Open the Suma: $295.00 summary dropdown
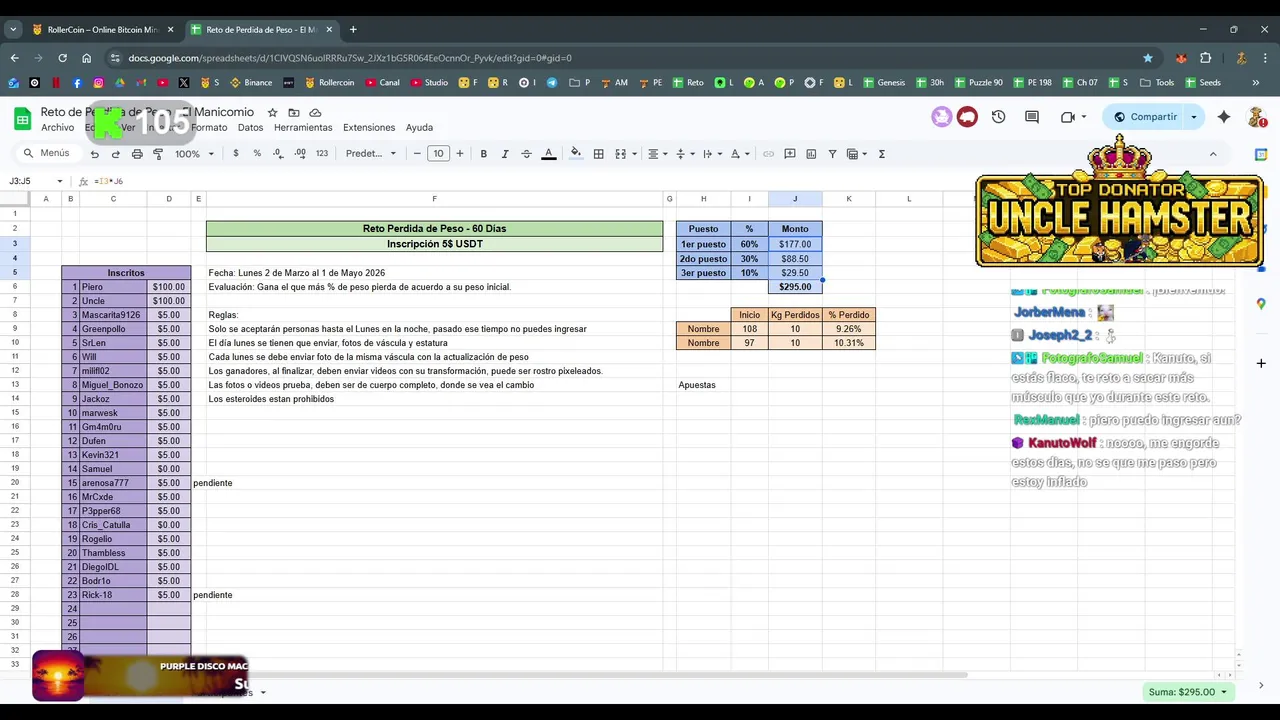1280x720 pixels. pyautogui.click(x=1187, y=692)
